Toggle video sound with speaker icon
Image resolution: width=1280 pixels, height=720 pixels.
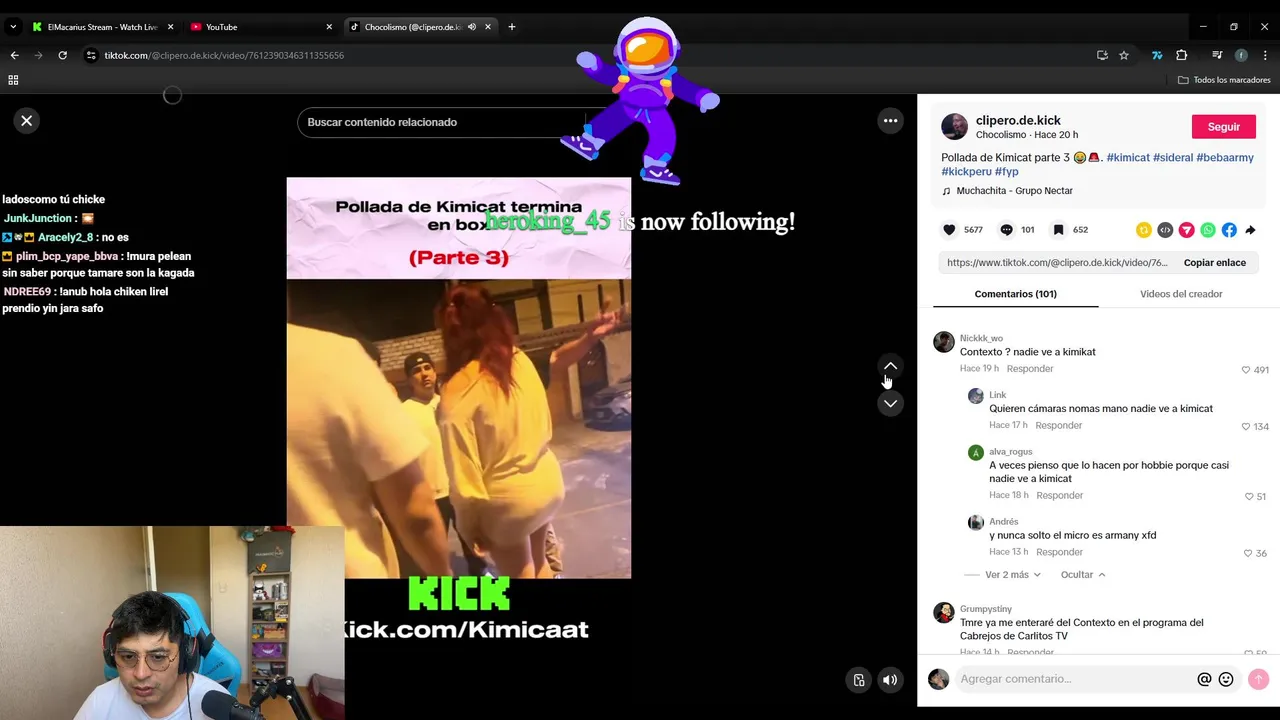pos(890,680)
